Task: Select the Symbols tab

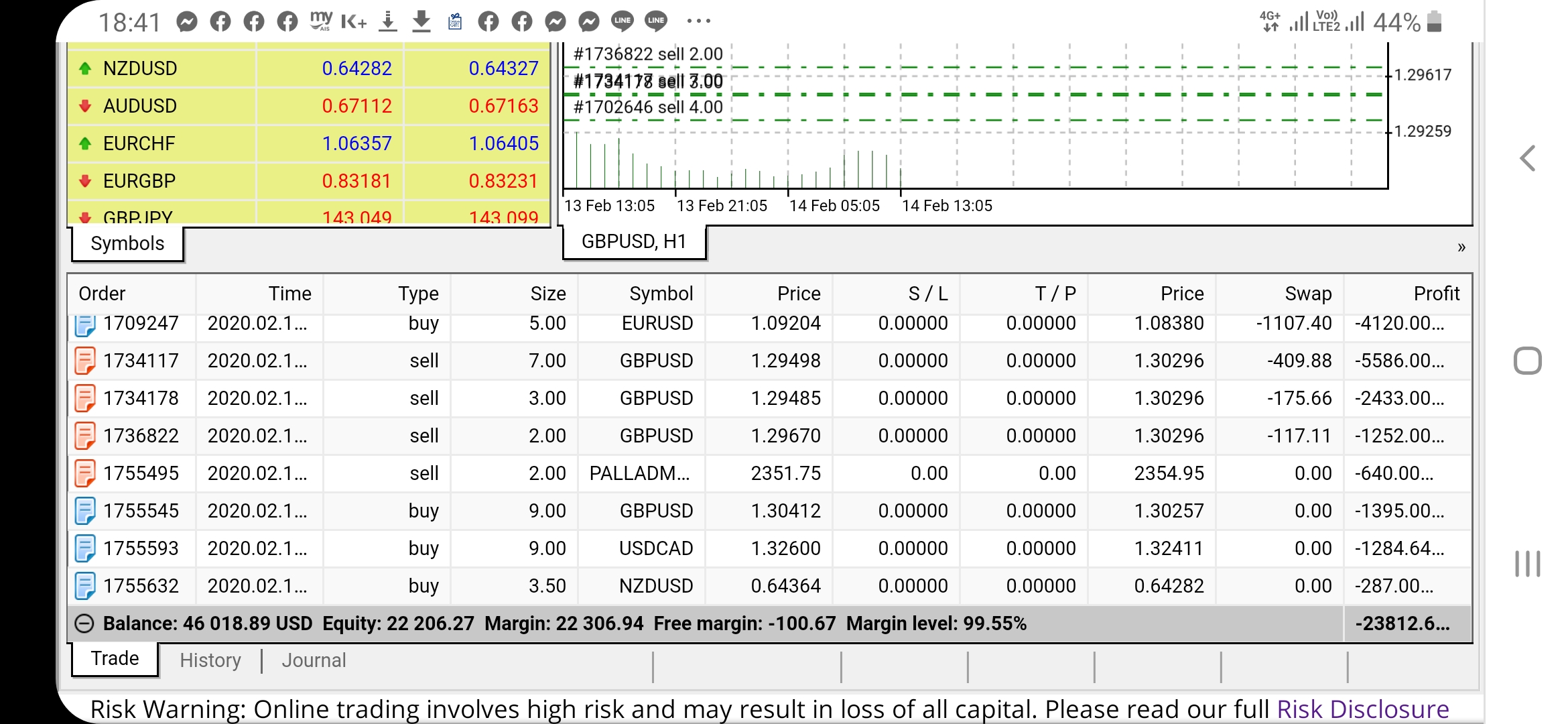Action: 127,243
